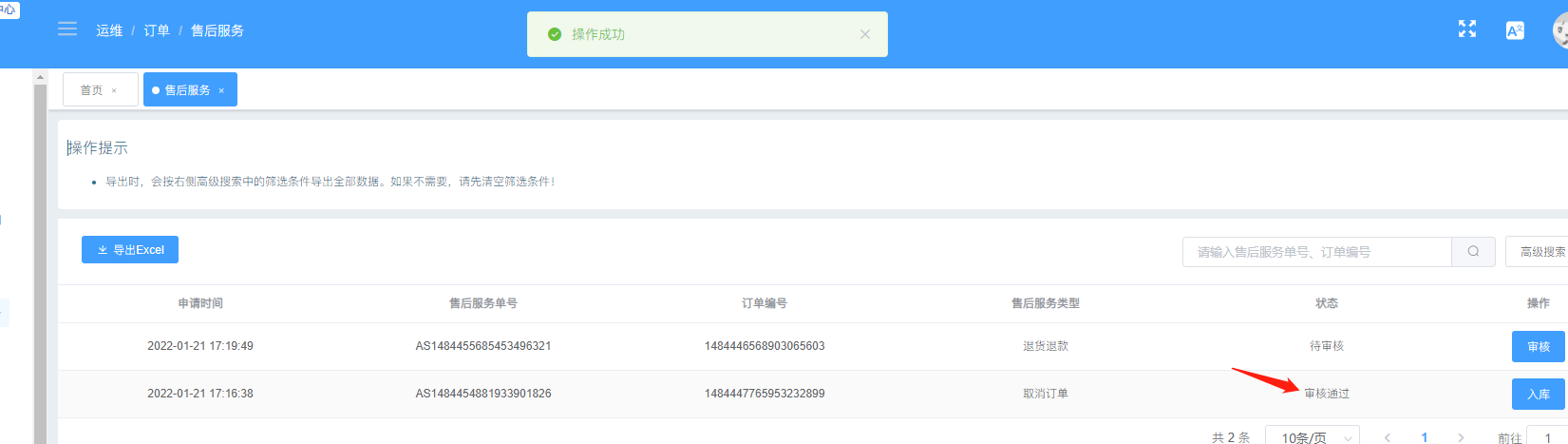Open the language translation icon
Image resolution: width=1568 pixels, height=444 pixels.
[1515, 30]
